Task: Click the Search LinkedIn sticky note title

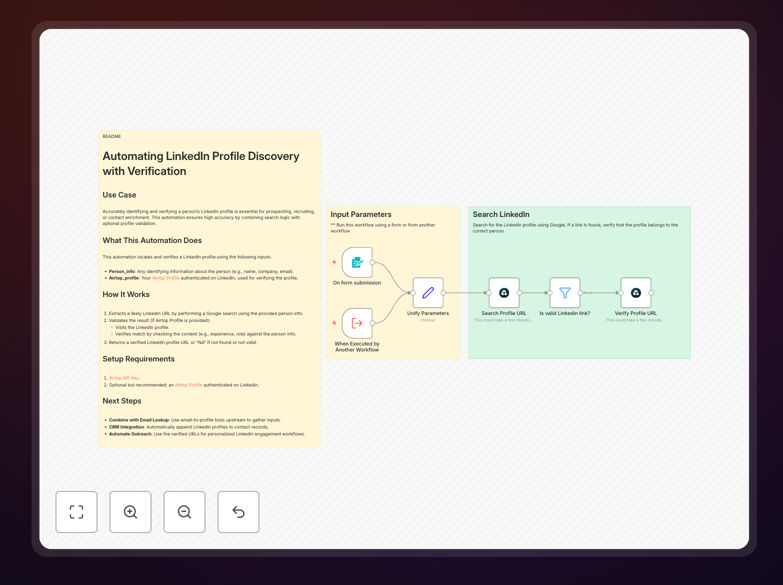Action: click(501, 214)
